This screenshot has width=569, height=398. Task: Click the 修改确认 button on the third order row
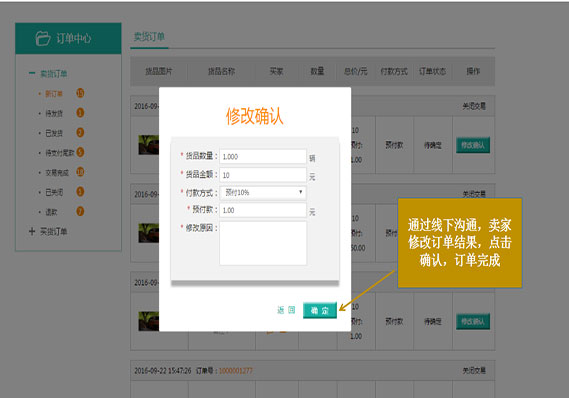pyautogui.click(x=473, y=321)
